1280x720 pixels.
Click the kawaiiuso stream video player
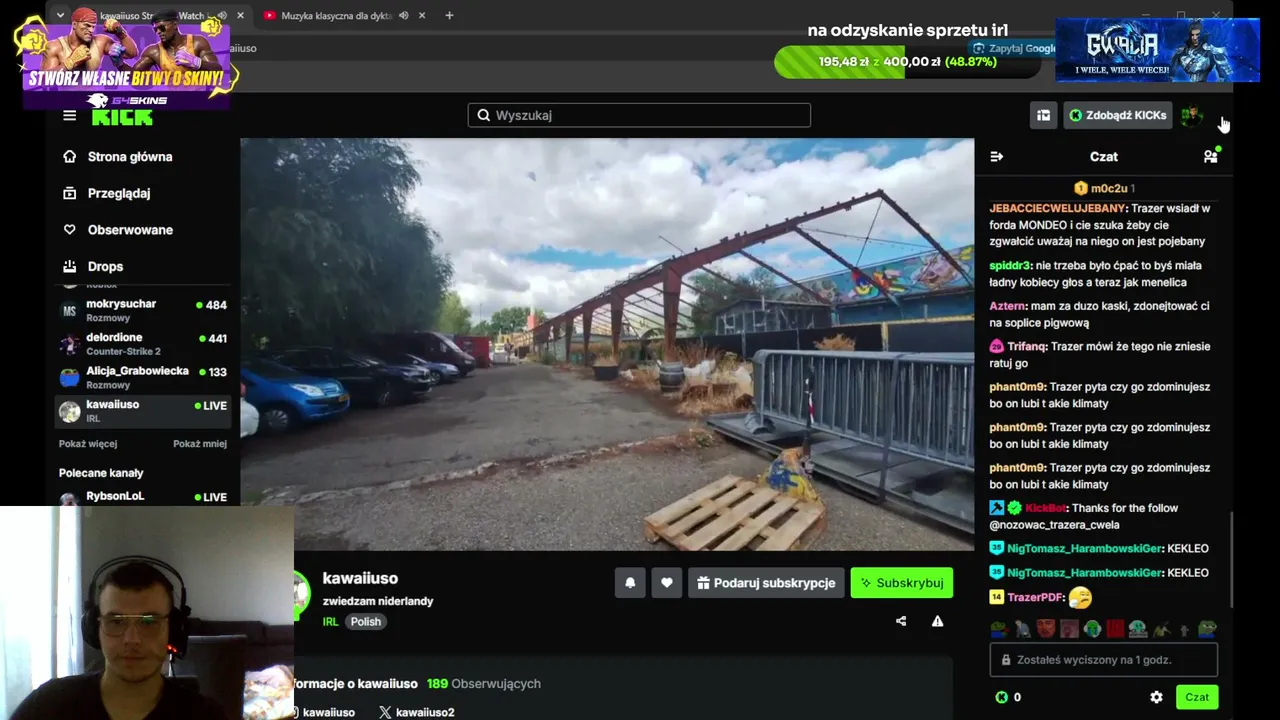point(607,344)
